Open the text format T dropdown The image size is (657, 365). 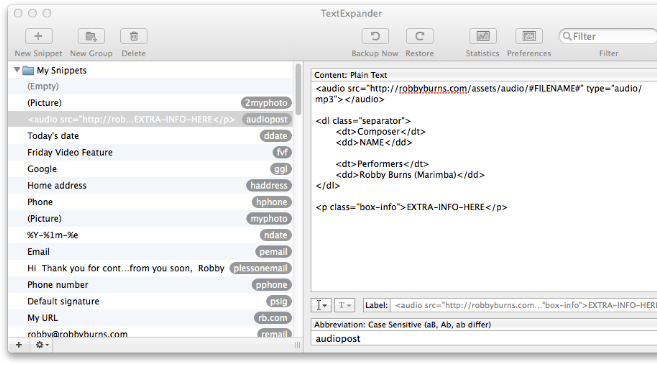point(344,305)
